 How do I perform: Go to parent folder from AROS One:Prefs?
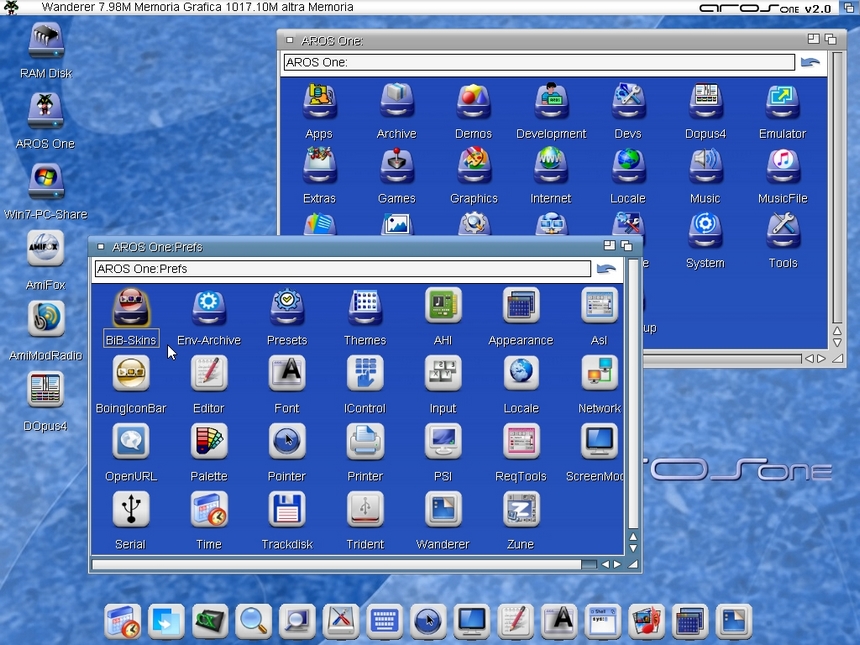pos(606,269)
